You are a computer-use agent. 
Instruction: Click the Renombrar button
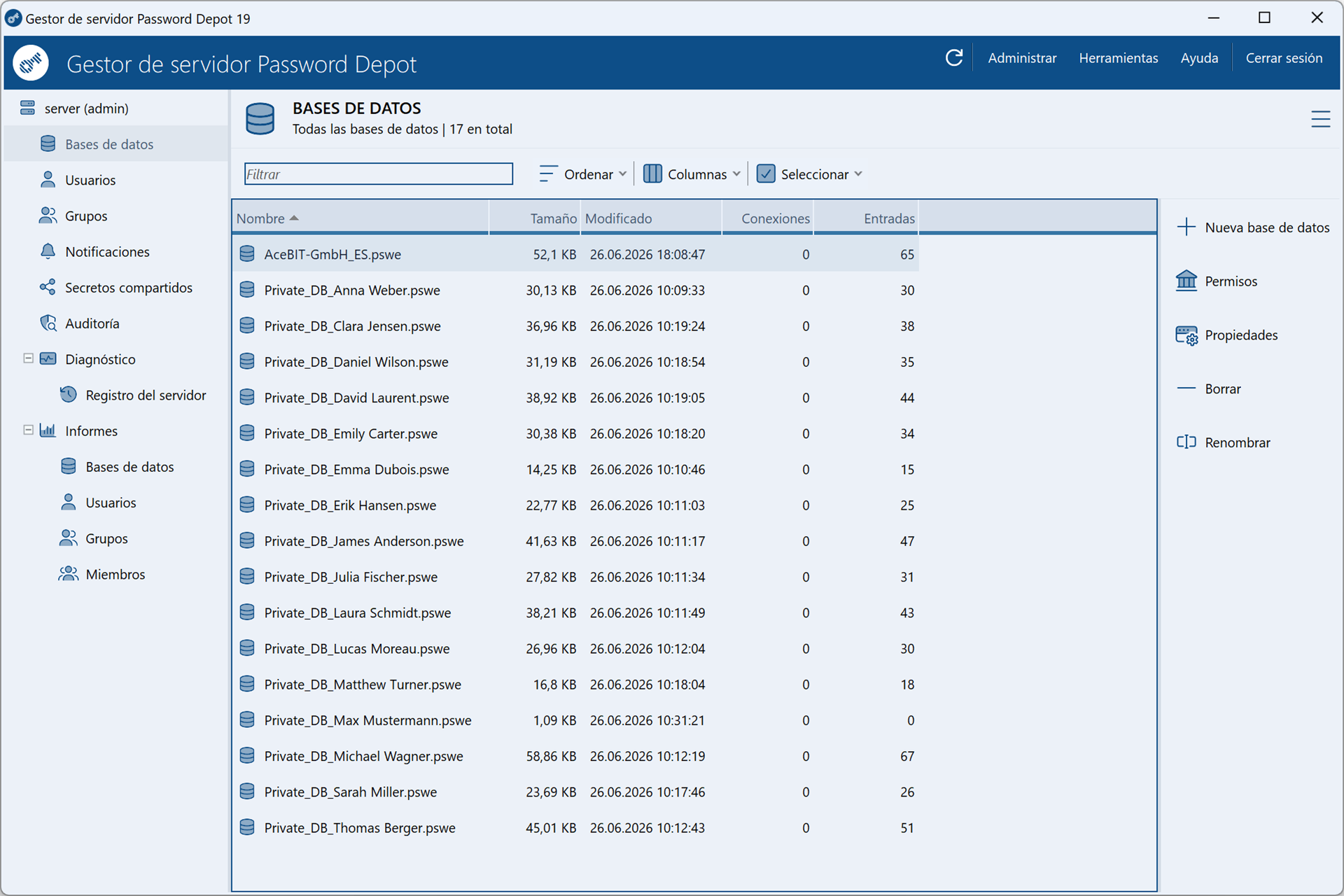click(x=1223, y=442)
